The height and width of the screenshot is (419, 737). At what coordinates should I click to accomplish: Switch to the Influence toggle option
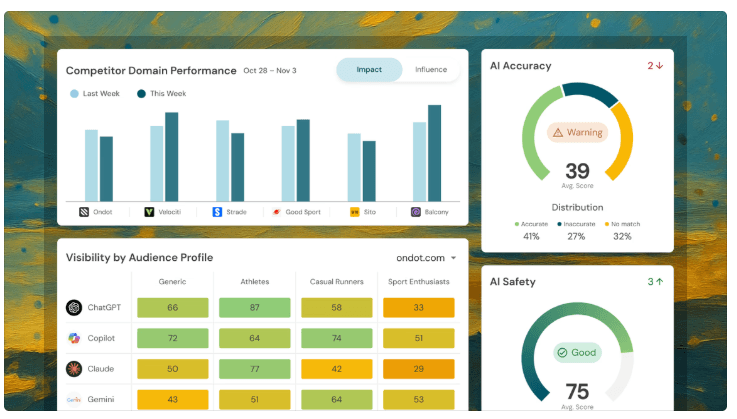coord(431,70)
